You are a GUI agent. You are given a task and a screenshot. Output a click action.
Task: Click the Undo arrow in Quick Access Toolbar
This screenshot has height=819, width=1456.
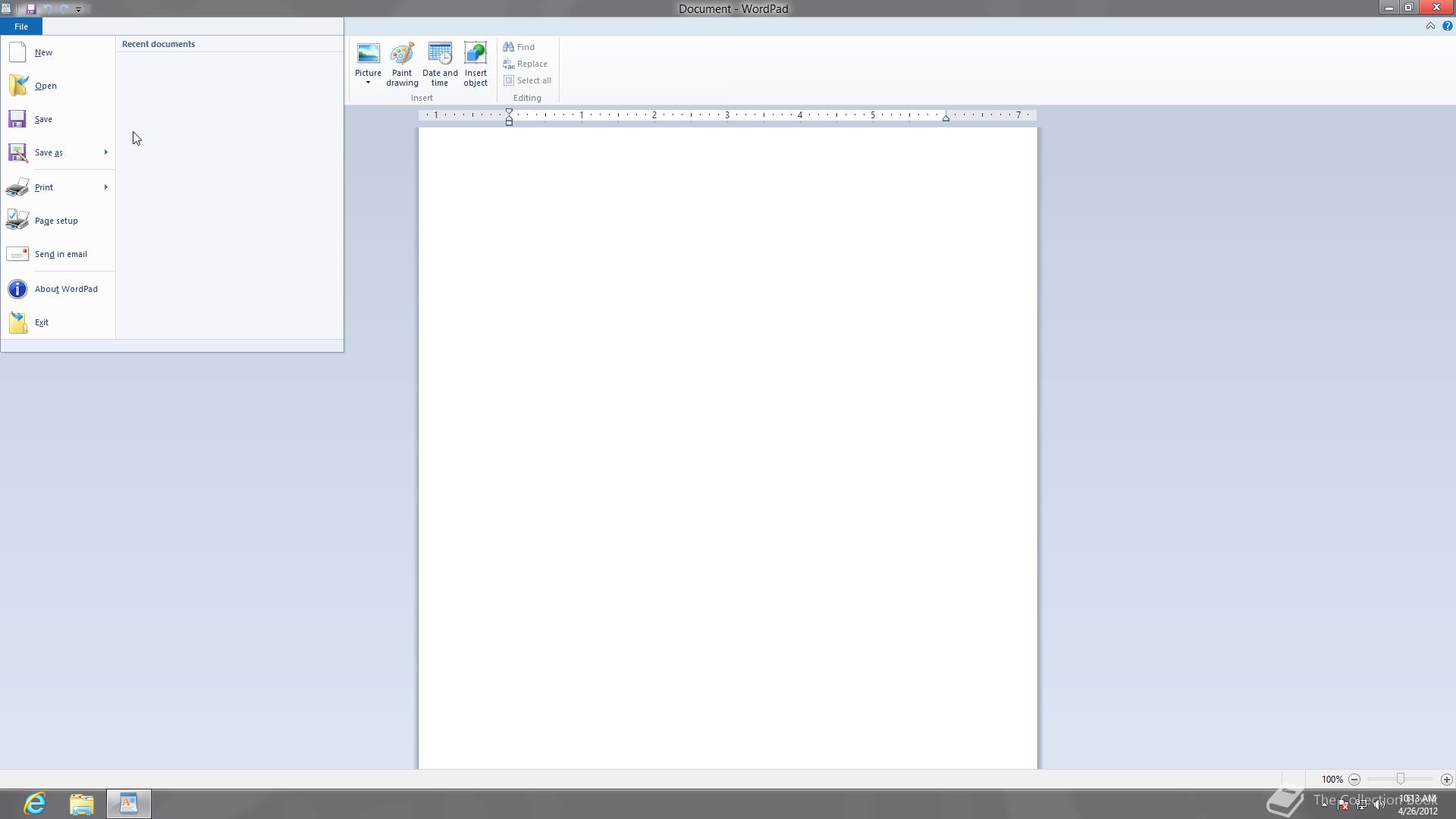[x=48, y=9]
